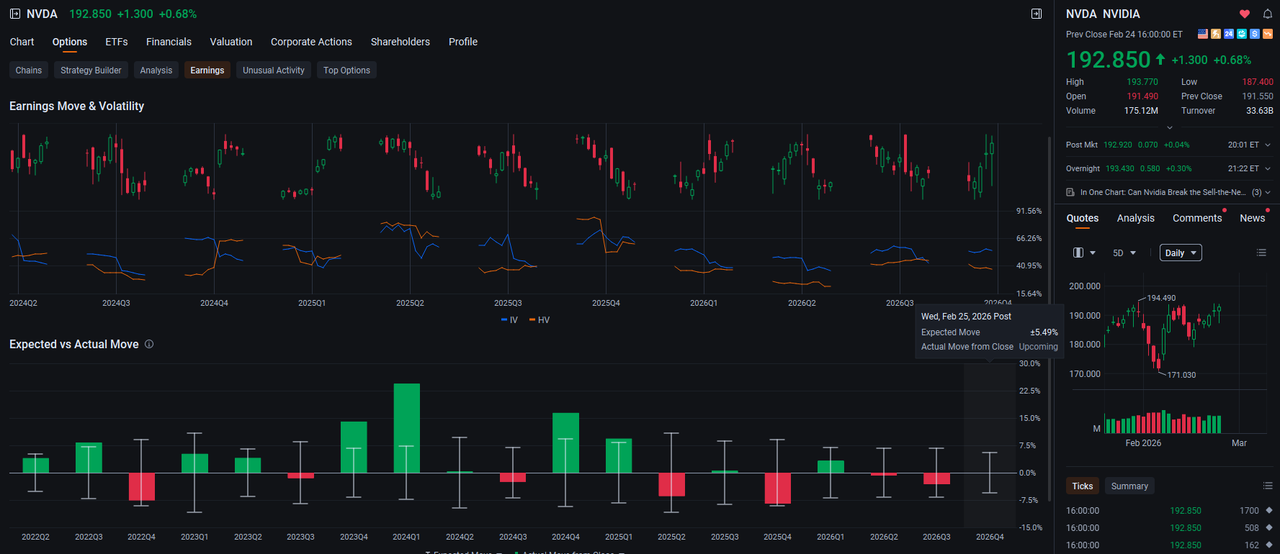
Task: Collapse the left sidebar with the panel icon
Action: tap(15, 14)
